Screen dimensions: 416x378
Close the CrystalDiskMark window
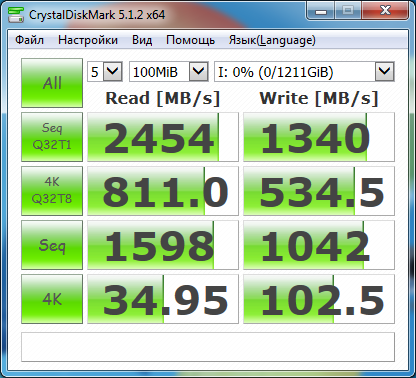click(x=385, y=11)
